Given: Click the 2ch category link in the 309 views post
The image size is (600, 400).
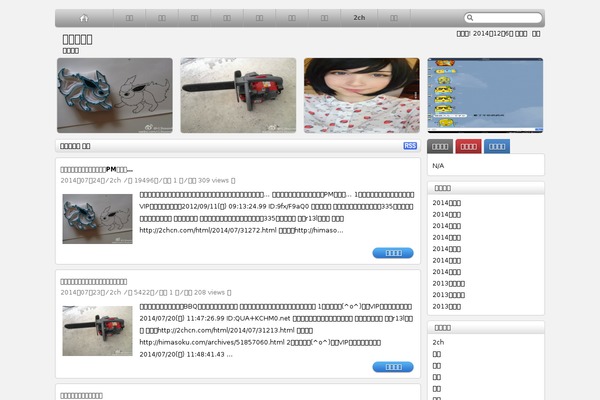Looking at the screenshot, I should click(115, 180).
